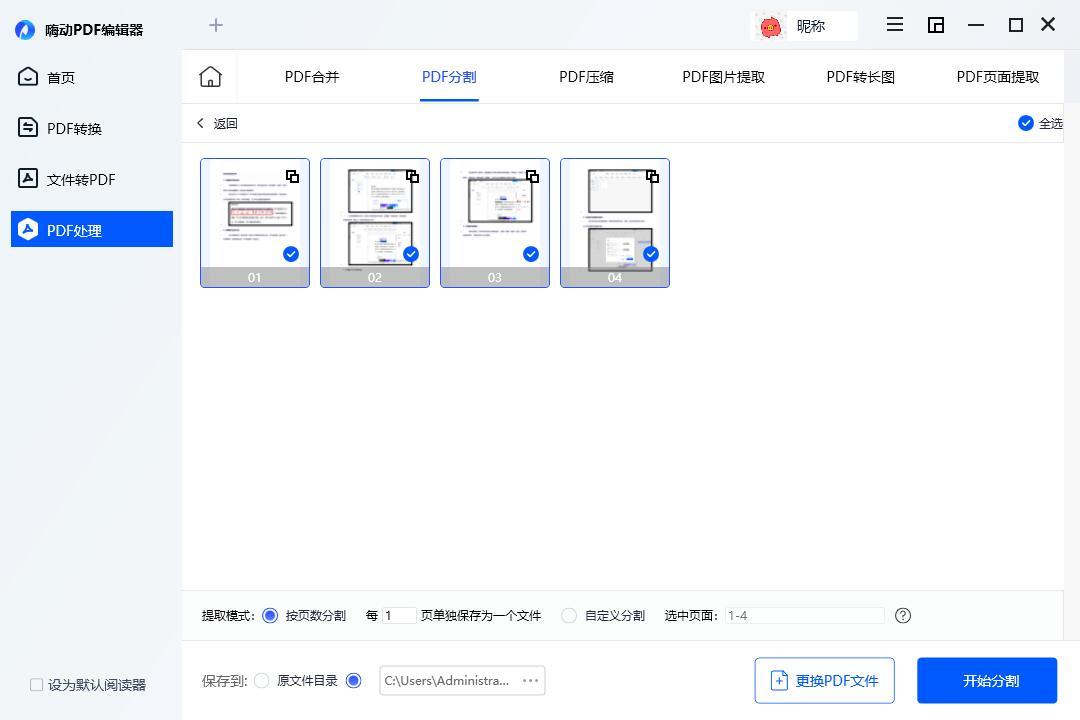Enlarge page 02 with its preview icon
The width and height of the screenshot is (1080, 720).
pos(412,176)
